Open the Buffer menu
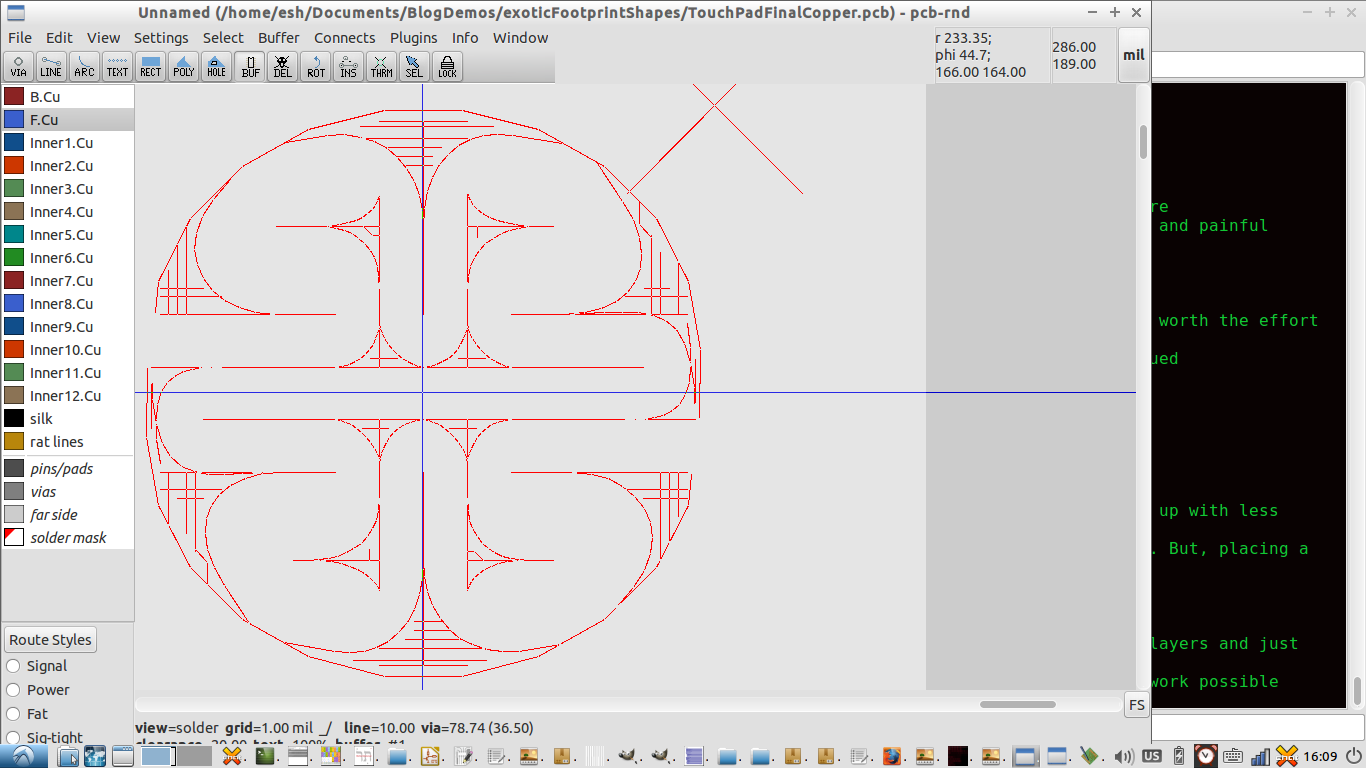This screenshot has width=1366, height=768. [x=279, y=38]
